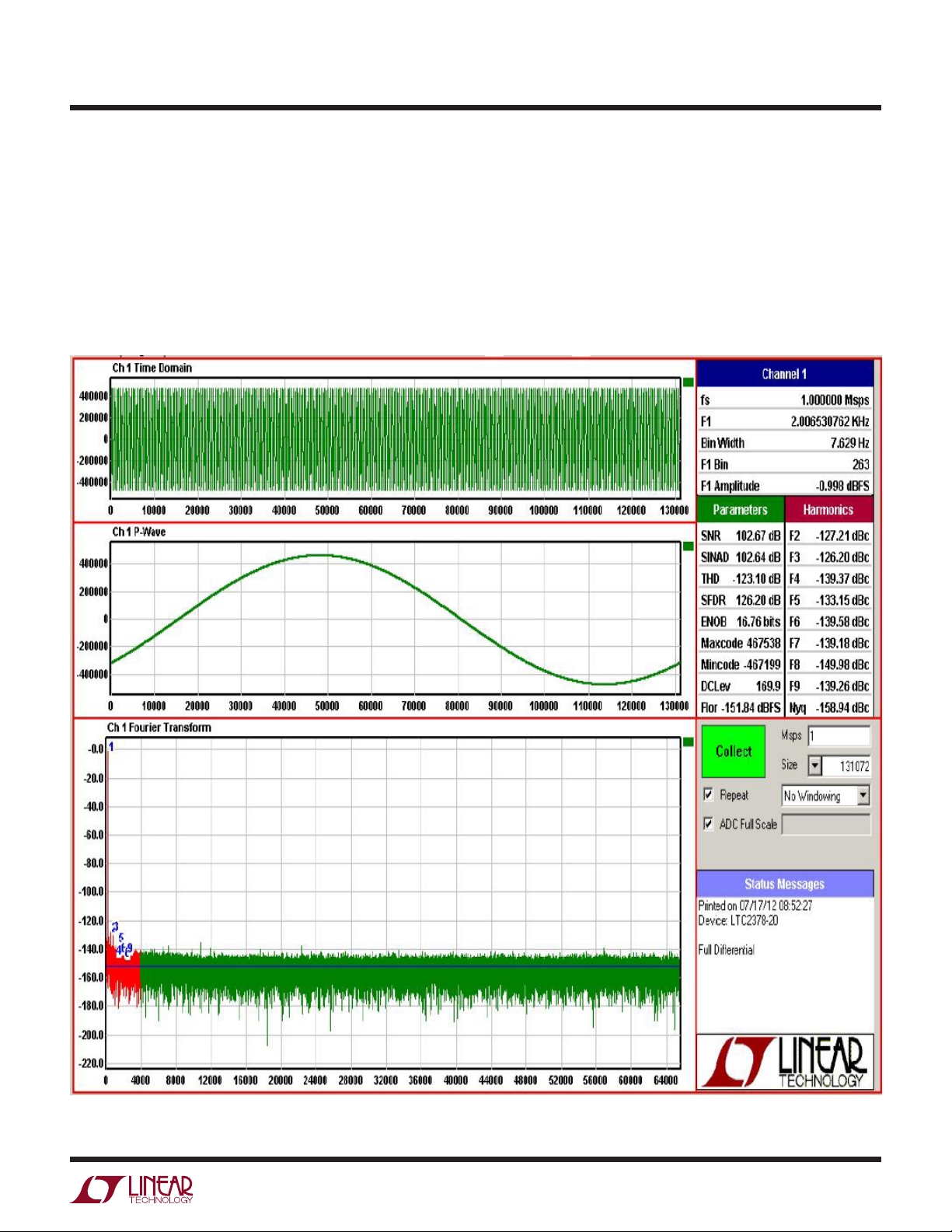Expand the Size dropdown arrow
The image size is (952, 1232).
tap(814, 766)
